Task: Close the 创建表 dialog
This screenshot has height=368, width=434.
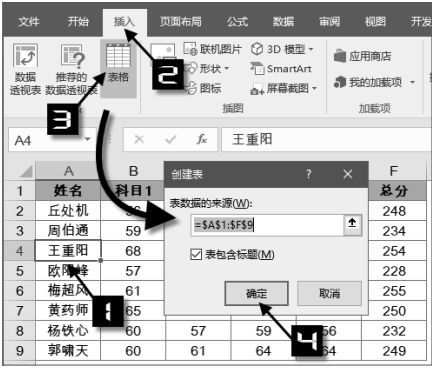Action: coord(348,174)
